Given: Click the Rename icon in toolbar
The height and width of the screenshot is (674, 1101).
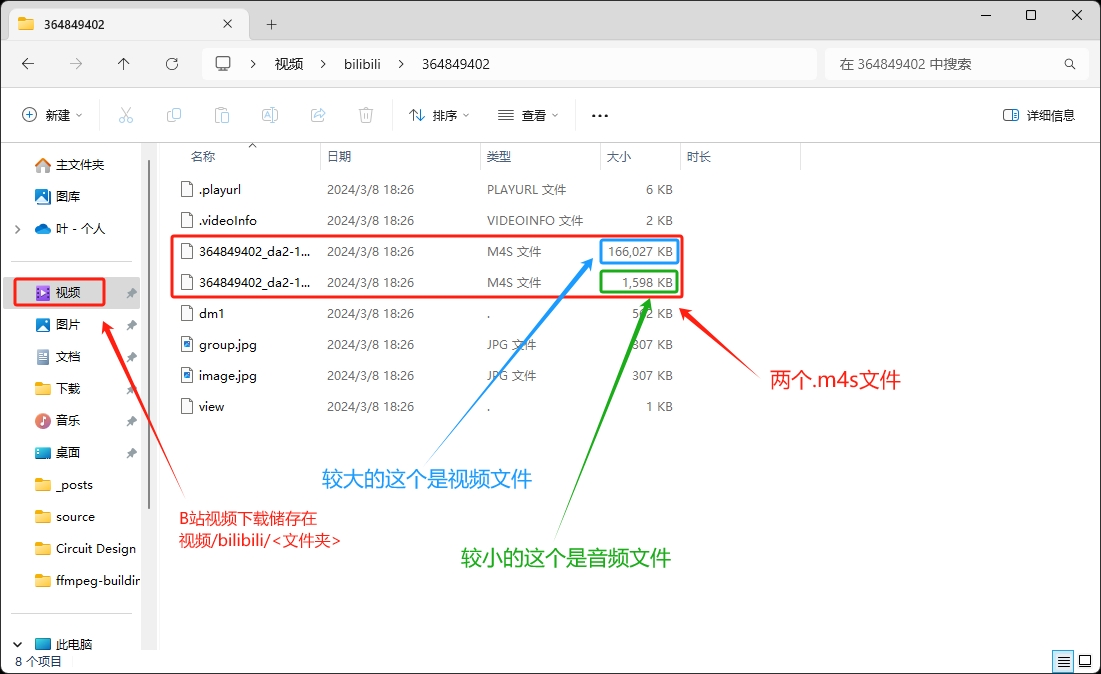Looking at the screenshot, I should click(270, 115).
